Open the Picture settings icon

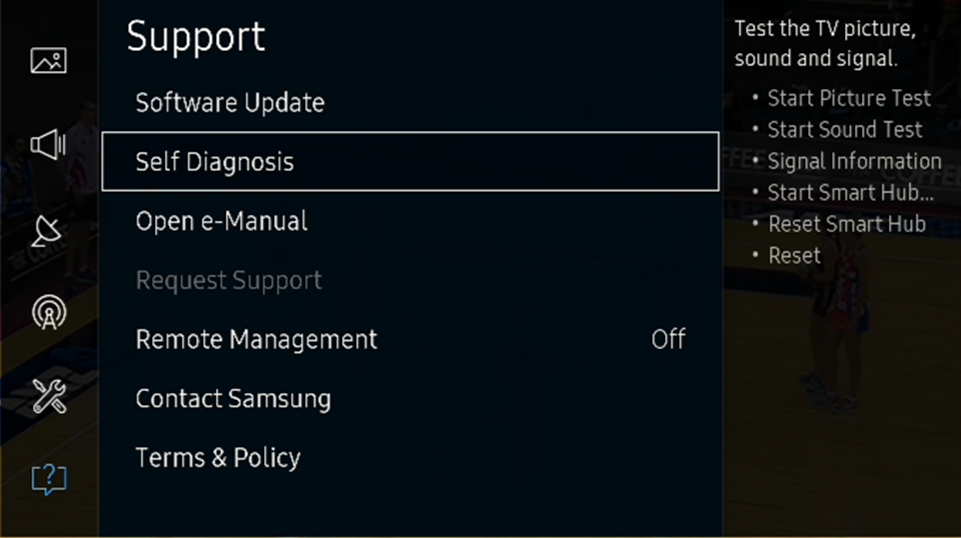pos(48,61)
